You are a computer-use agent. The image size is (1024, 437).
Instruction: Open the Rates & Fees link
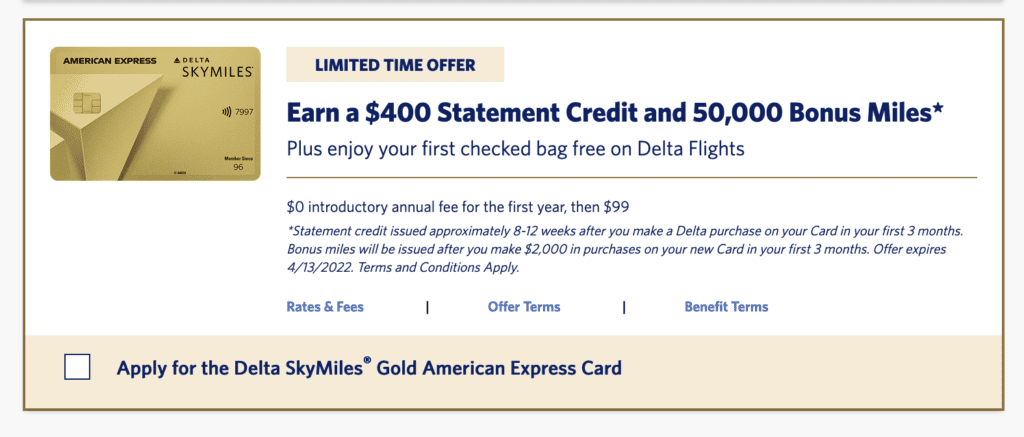coord(325,306)
